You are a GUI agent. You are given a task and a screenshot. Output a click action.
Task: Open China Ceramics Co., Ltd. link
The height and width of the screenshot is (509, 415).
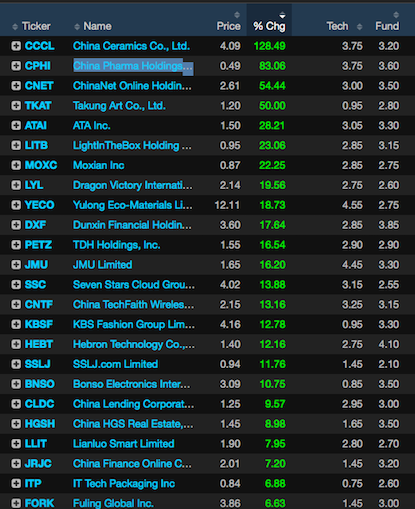[x=131, y=46]
